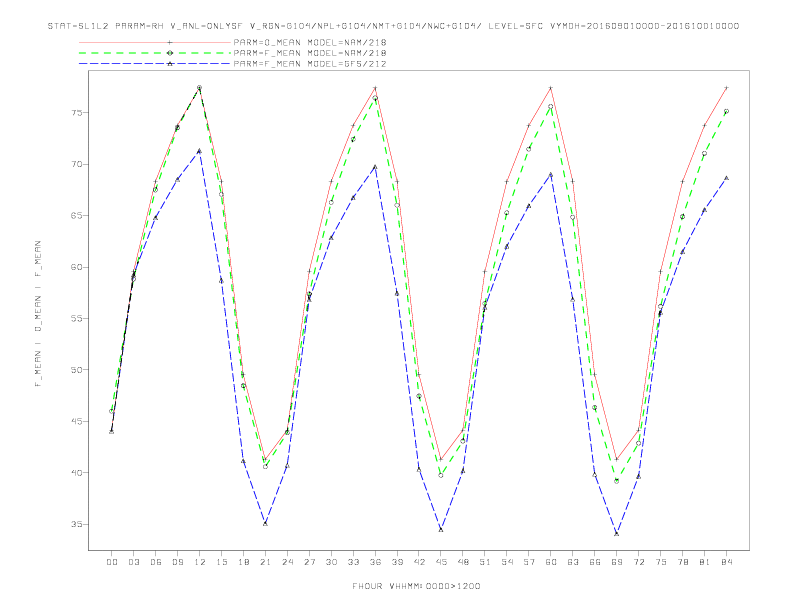Select legend label PARM=O_MEAN MODEL=NAM/218
Image resolution: width=792 pixels, height=612 pixels.
pos(310,42)
